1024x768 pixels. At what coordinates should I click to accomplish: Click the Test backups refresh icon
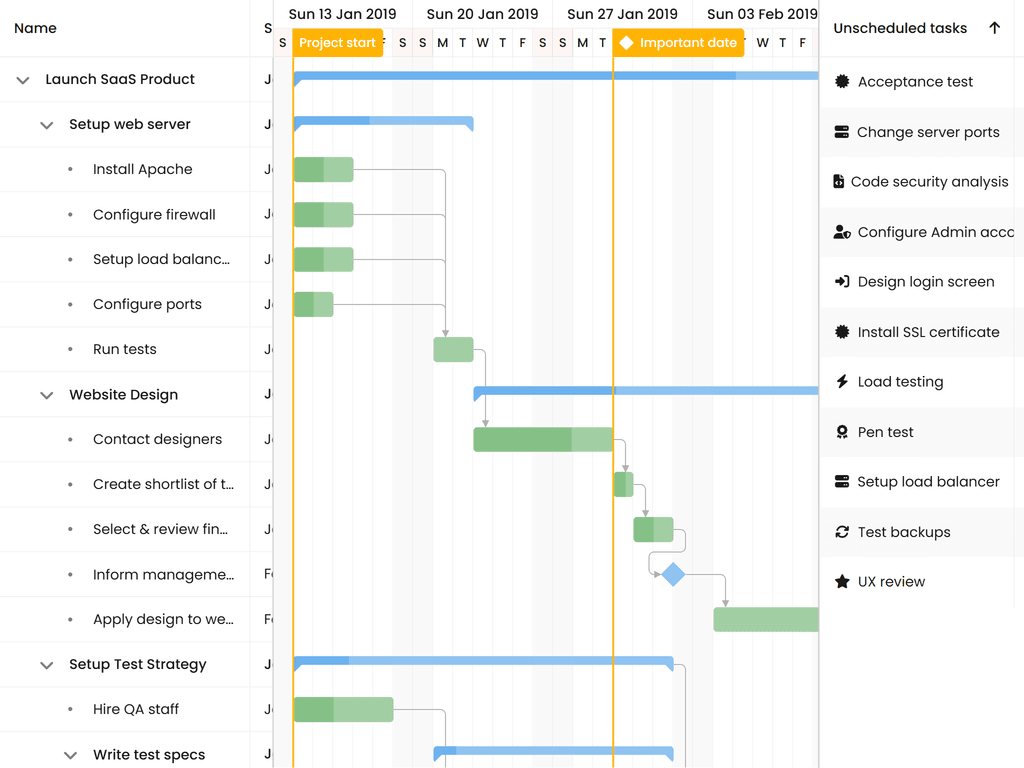click(842, 532)
